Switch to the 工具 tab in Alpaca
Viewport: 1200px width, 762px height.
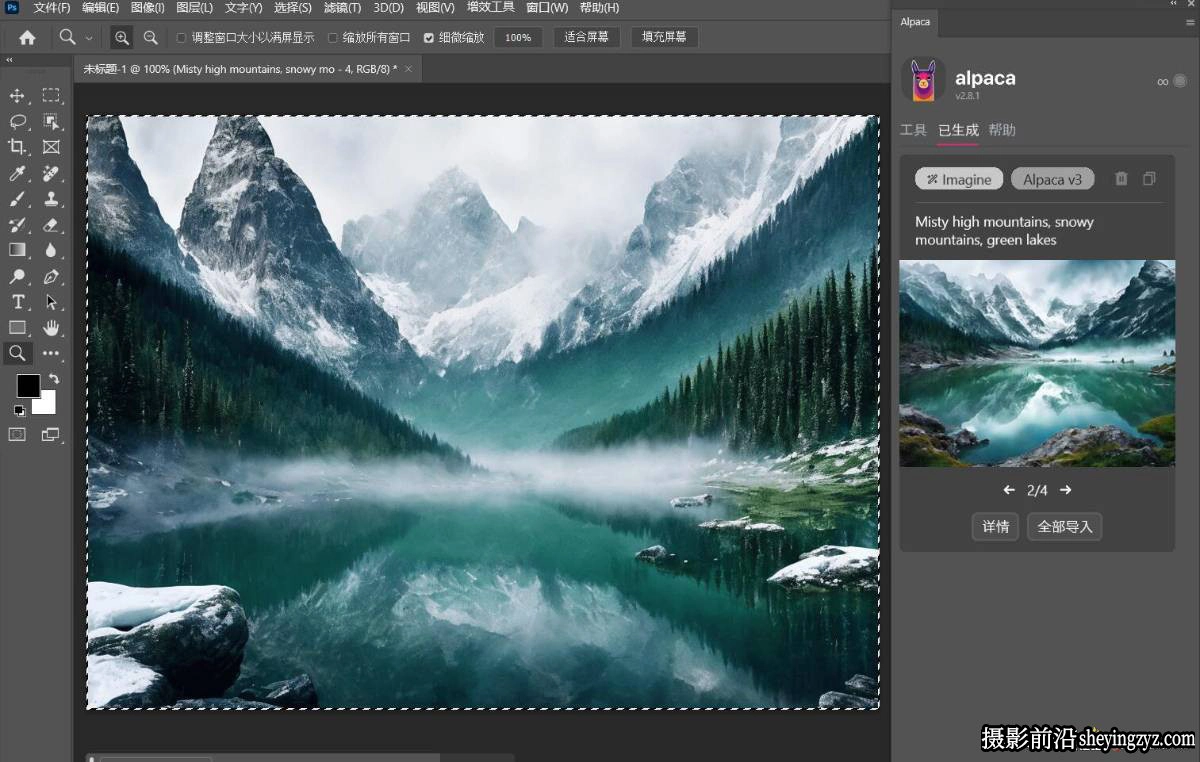pyautogui.click(x=913, y=130)
